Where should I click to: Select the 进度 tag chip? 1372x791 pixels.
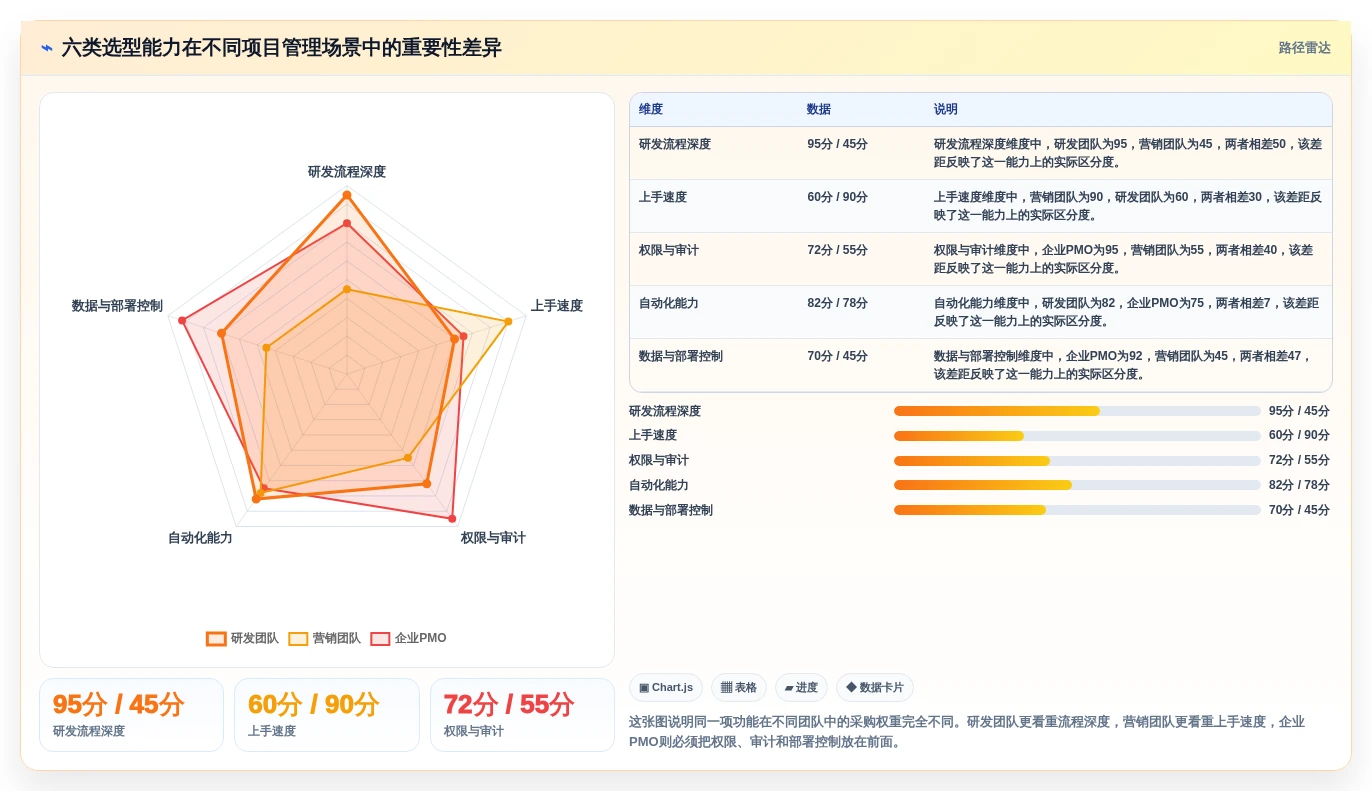(801, 688)
